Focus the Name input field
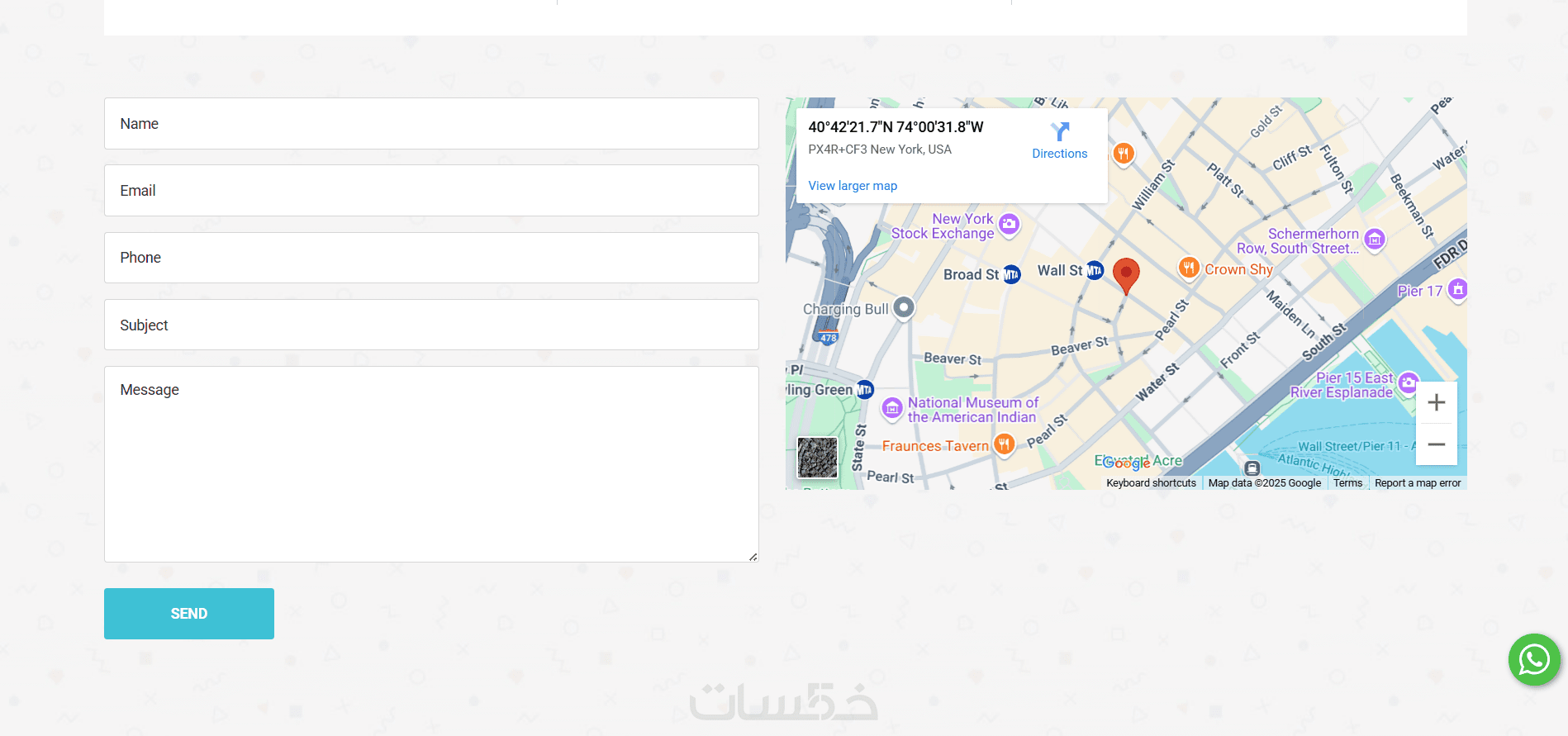The height and width of the screenshot is (736, 1568). click(x=431, y=124)
